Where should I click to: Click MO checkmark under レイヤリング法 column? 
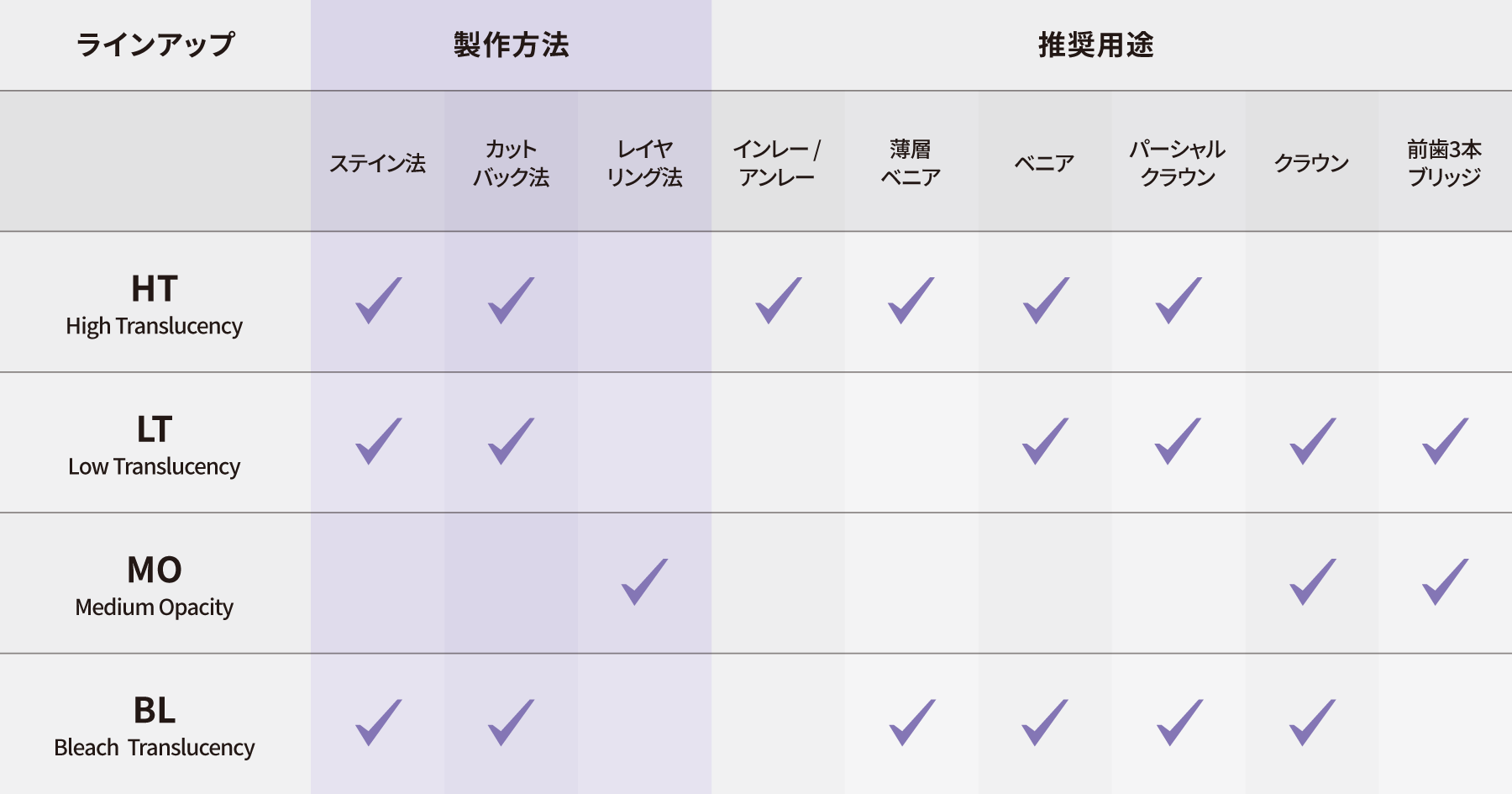[x=644, y=582]
